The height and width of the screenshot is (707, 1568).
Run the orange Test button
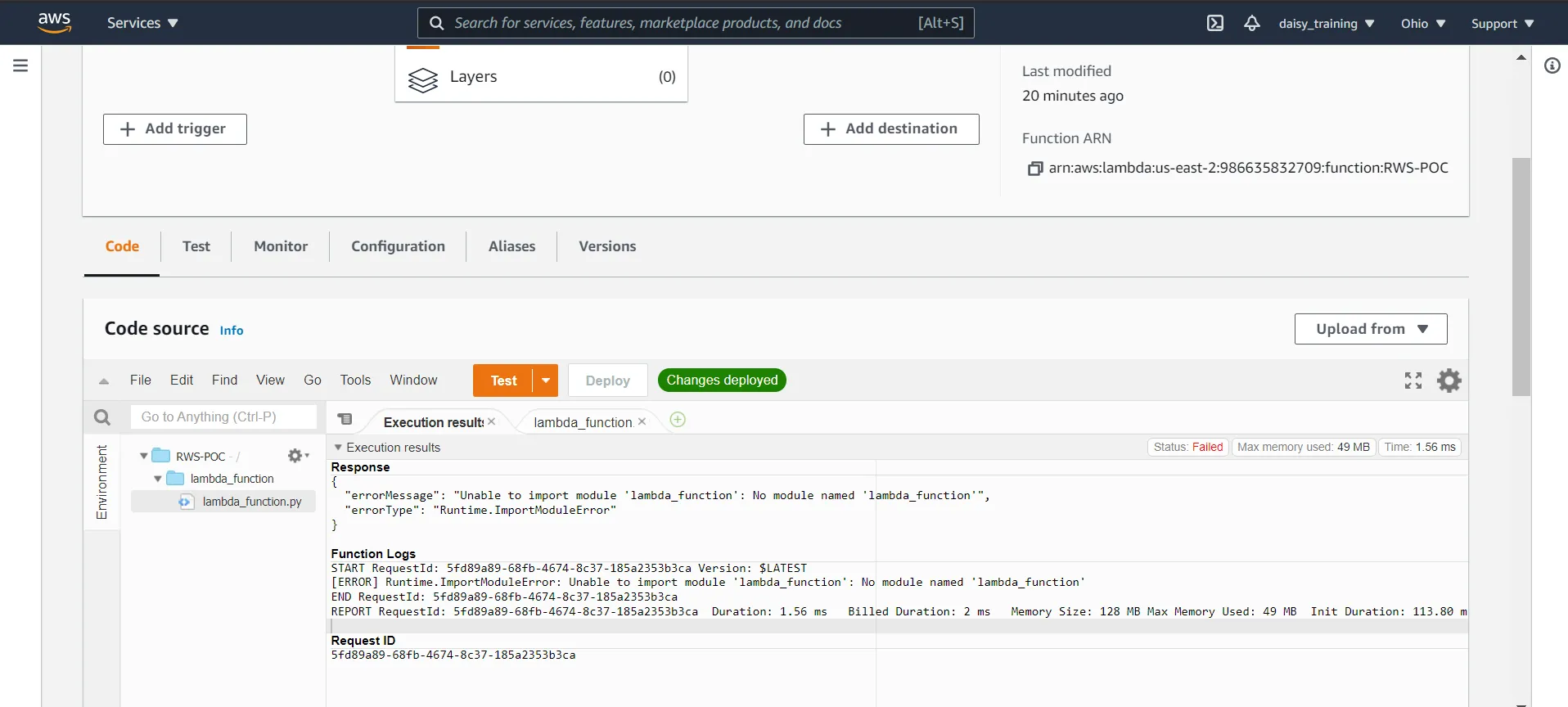pyautogui.click(x=503, y=381)
